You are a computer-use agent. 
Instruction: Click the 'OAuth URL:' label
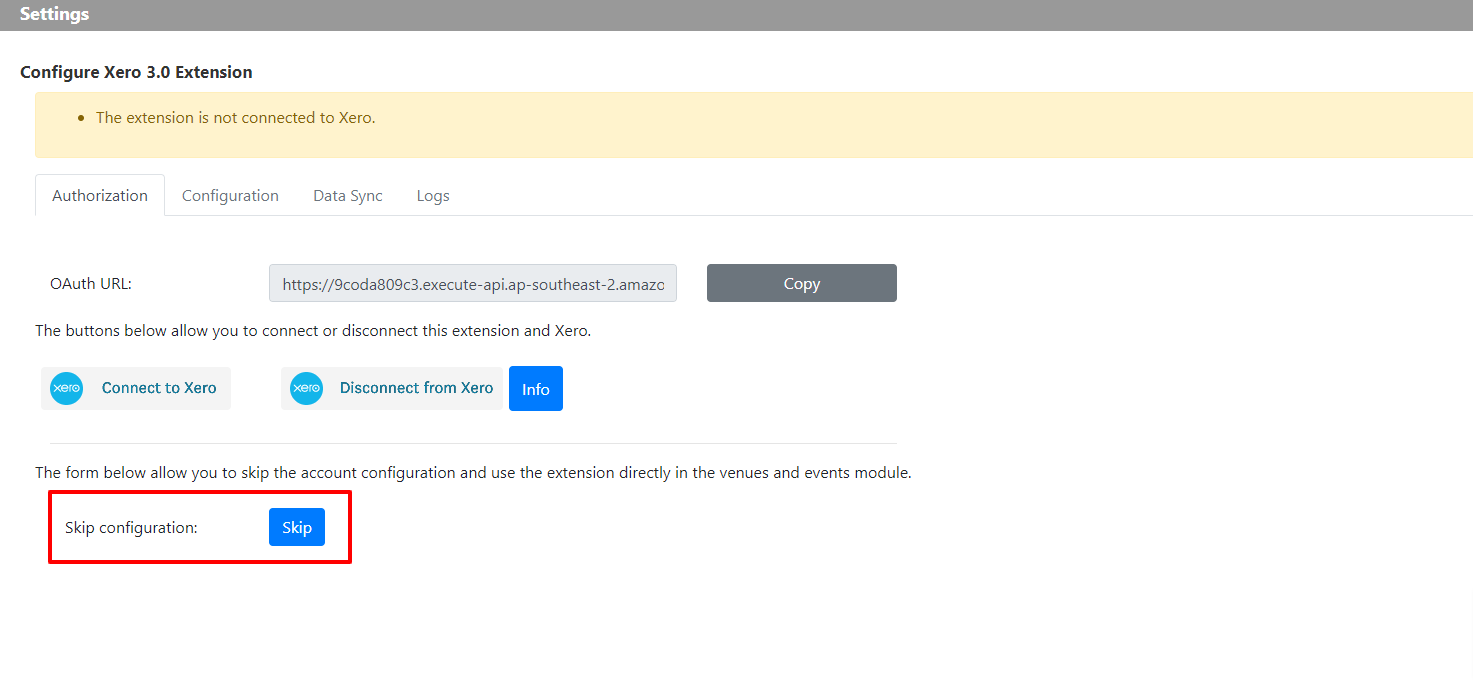(x=91, y=283)
